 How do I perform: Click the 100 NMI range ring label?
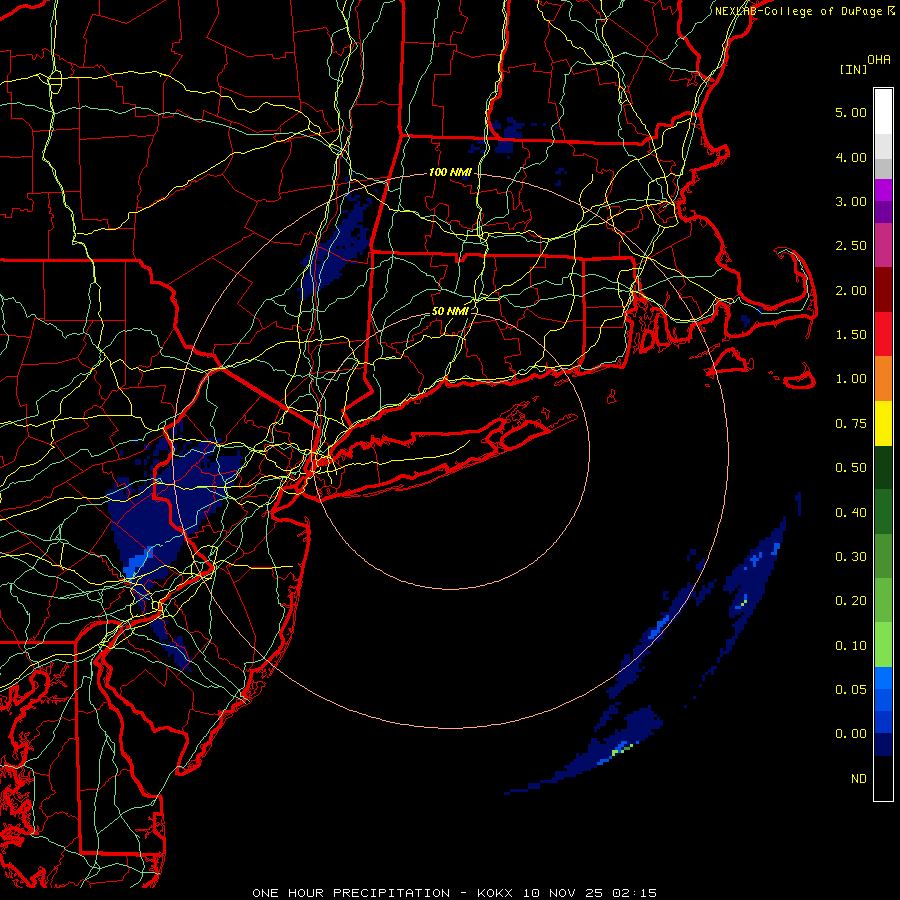[450, 172]
